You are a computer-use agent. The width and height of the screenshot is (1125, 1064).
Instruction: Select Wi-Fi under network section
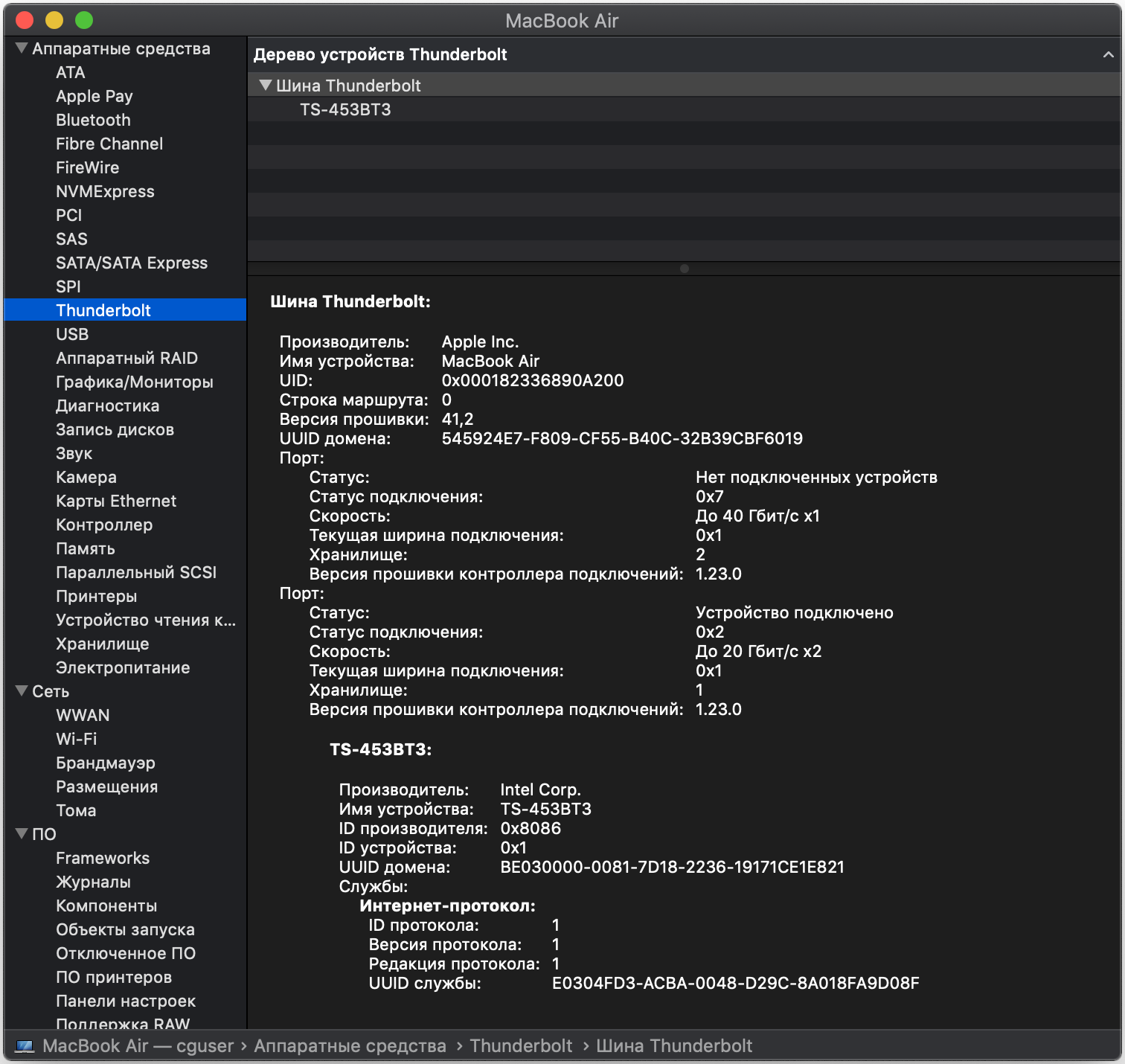pos(76,740)
